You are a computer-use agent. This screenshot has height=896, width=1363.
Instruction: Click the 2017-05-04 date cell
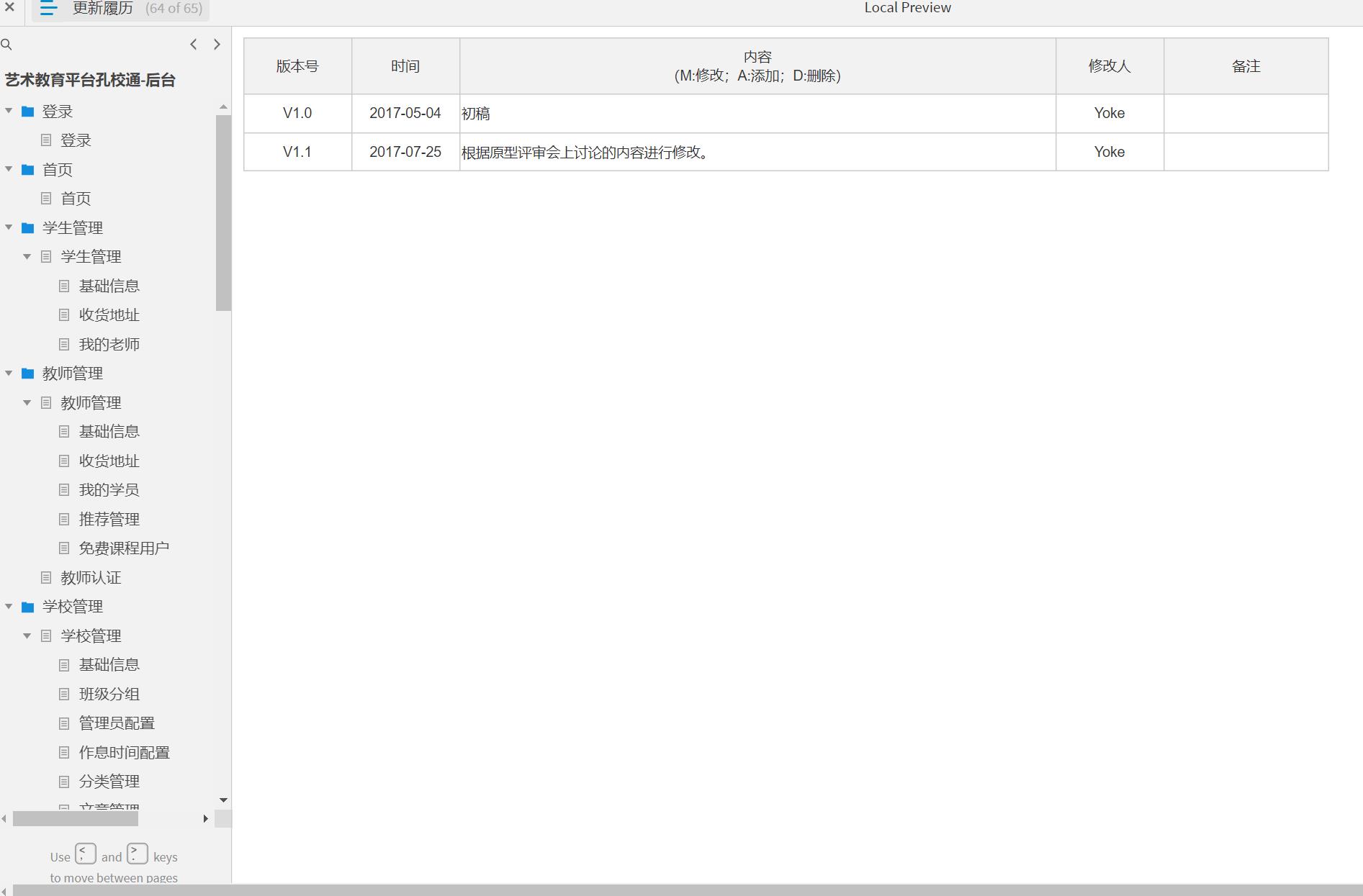click(405, 113)
